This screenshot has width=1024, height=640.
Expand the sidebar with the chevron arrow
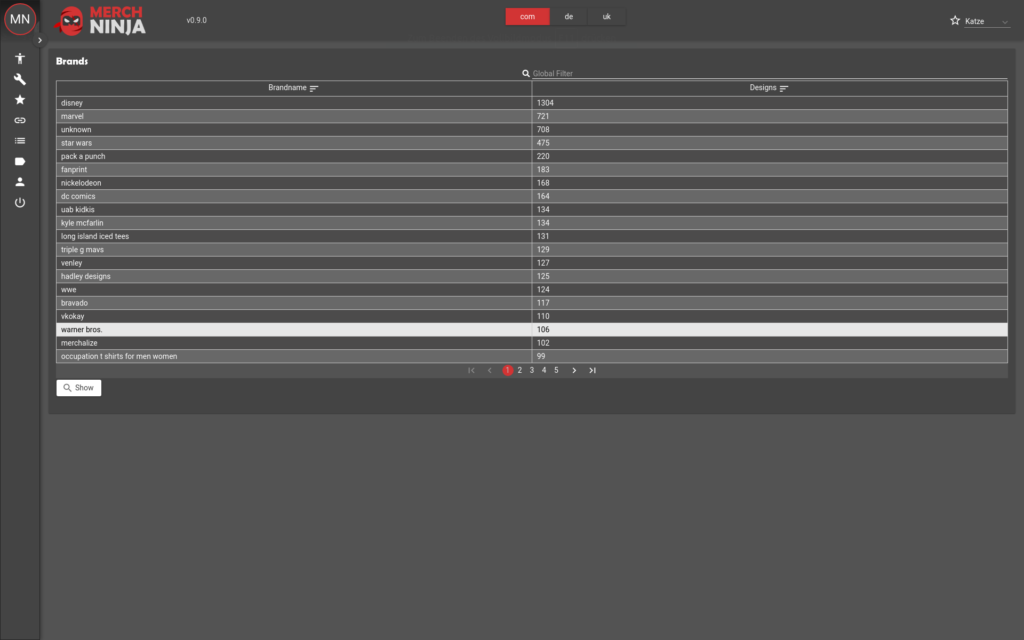coord(40,40)
